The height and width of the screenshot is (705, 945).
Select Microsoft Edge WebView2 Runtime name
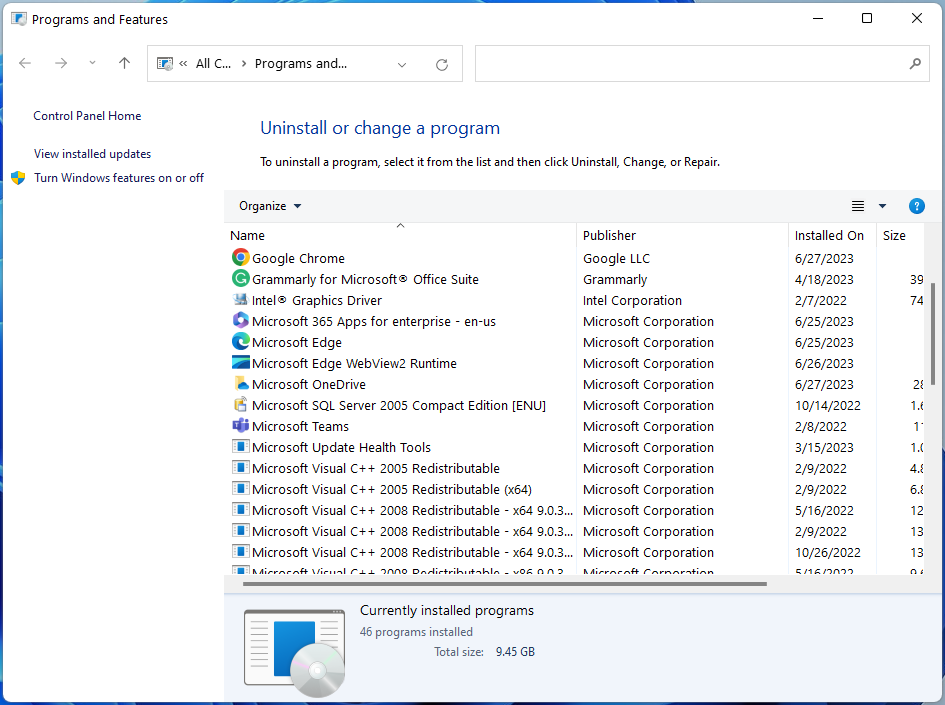[354, 363]
